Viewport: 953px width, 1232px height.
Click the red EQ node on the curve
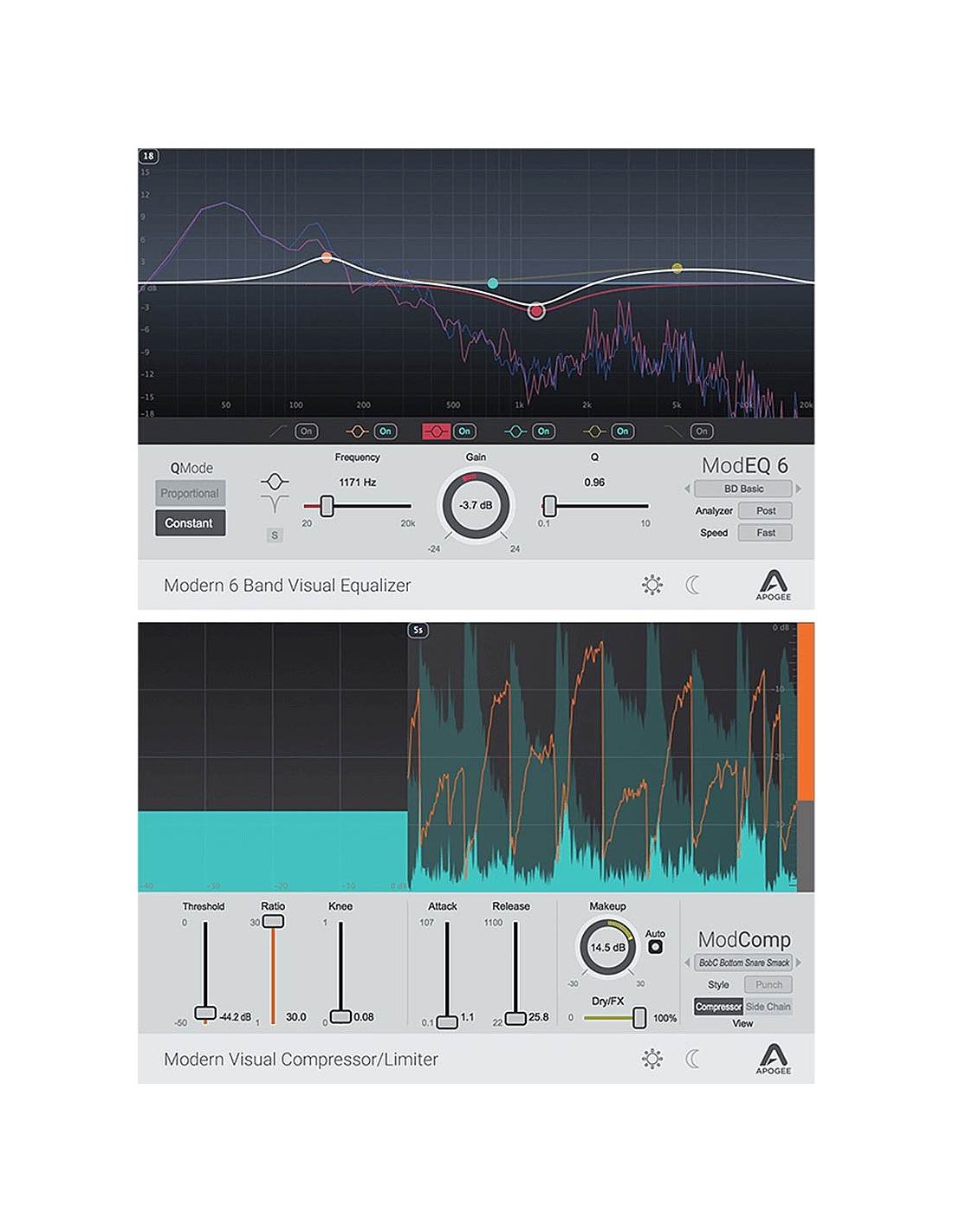[x=536, y=311]
